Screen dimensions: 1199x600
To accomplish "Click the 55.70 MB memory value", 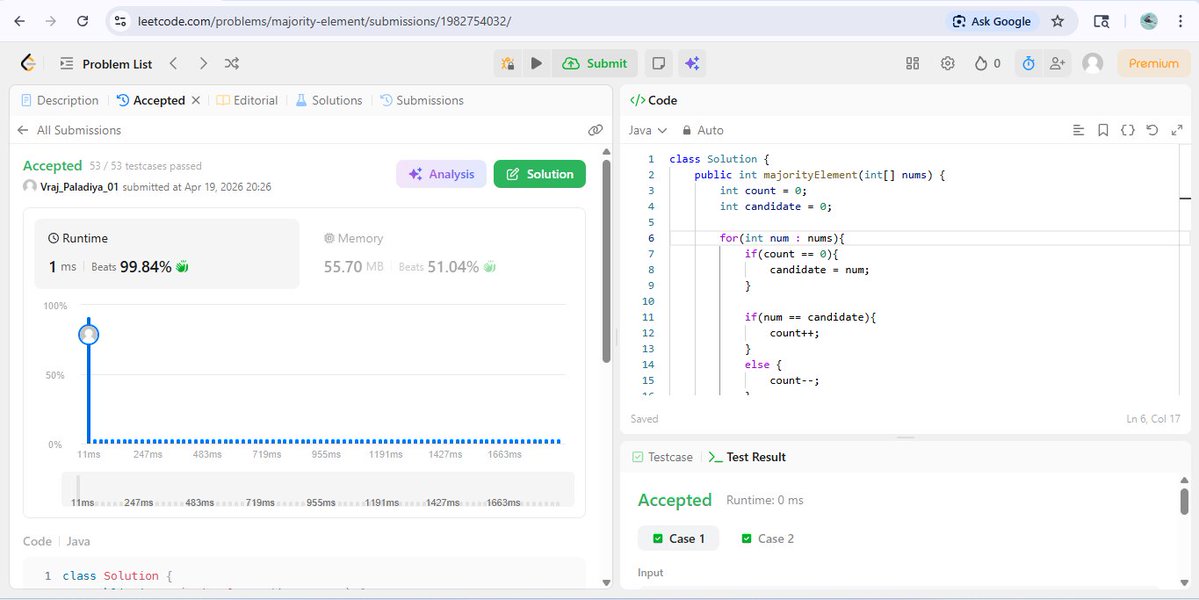I will (353, 267).
